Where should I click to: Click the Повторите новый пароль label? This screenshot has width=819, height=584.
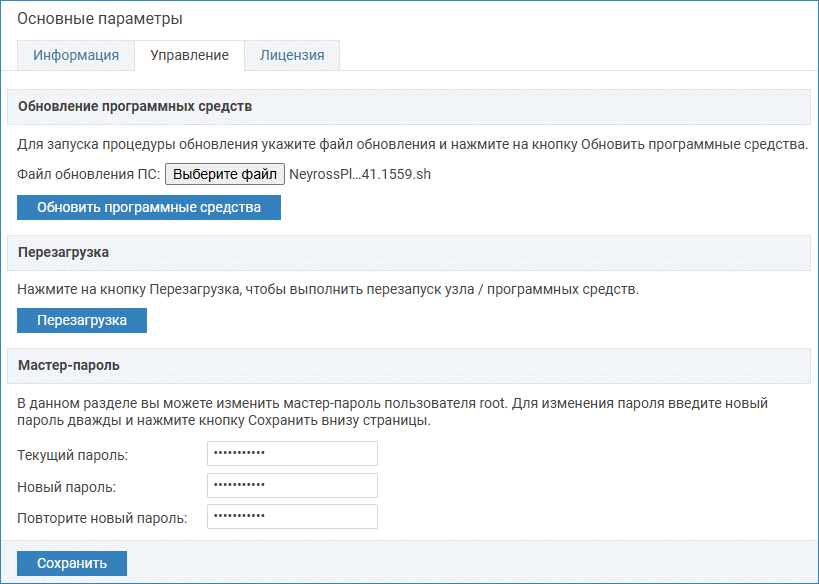(102, 518)
